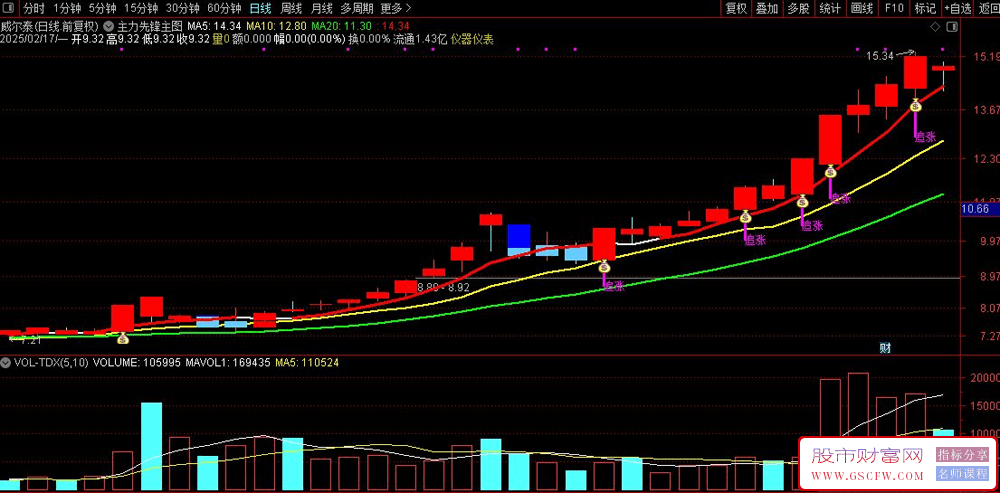Click the 15.34 high price label
1000x493 pixels.
pyautogui.click(x=879, y=57)
